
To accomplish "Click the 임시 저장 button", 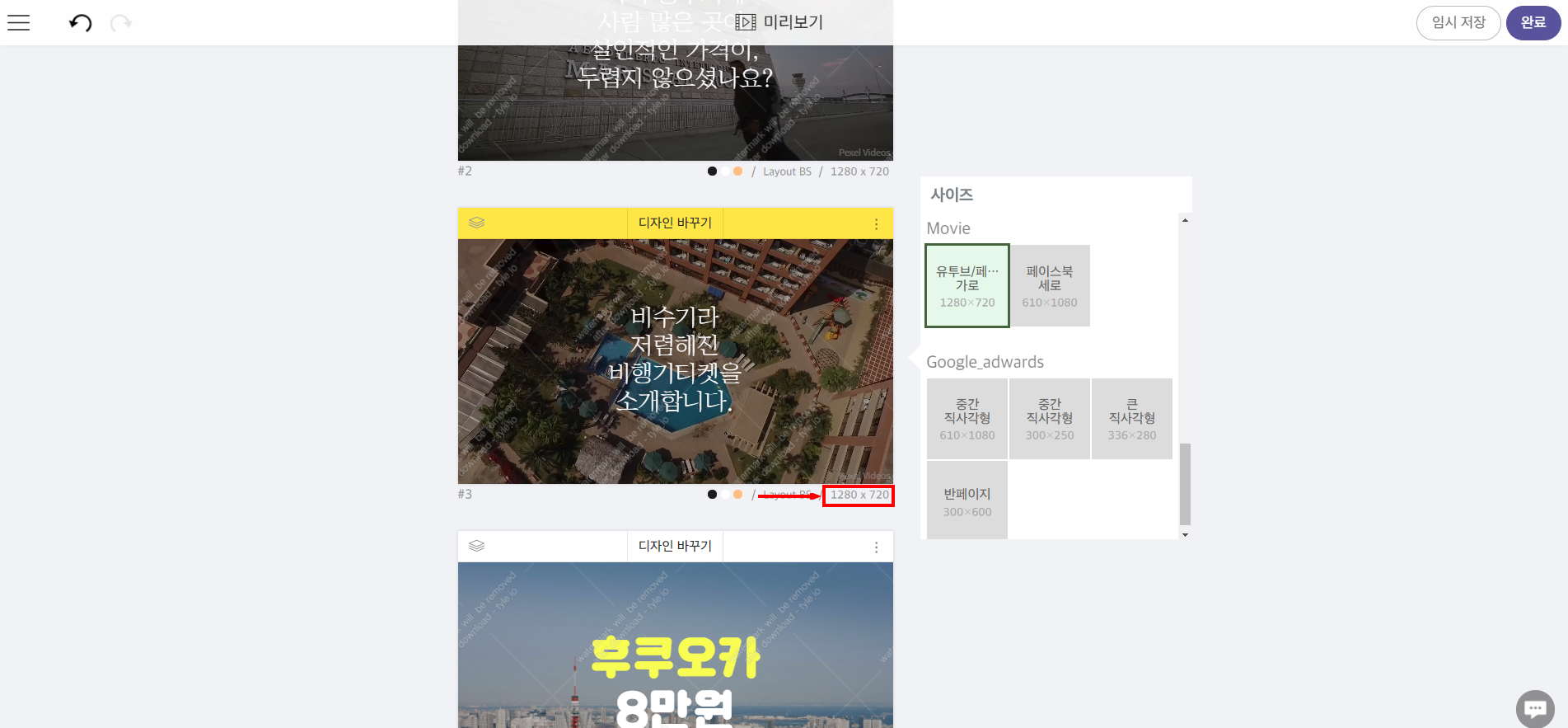I will click(x=1458, y=23).
